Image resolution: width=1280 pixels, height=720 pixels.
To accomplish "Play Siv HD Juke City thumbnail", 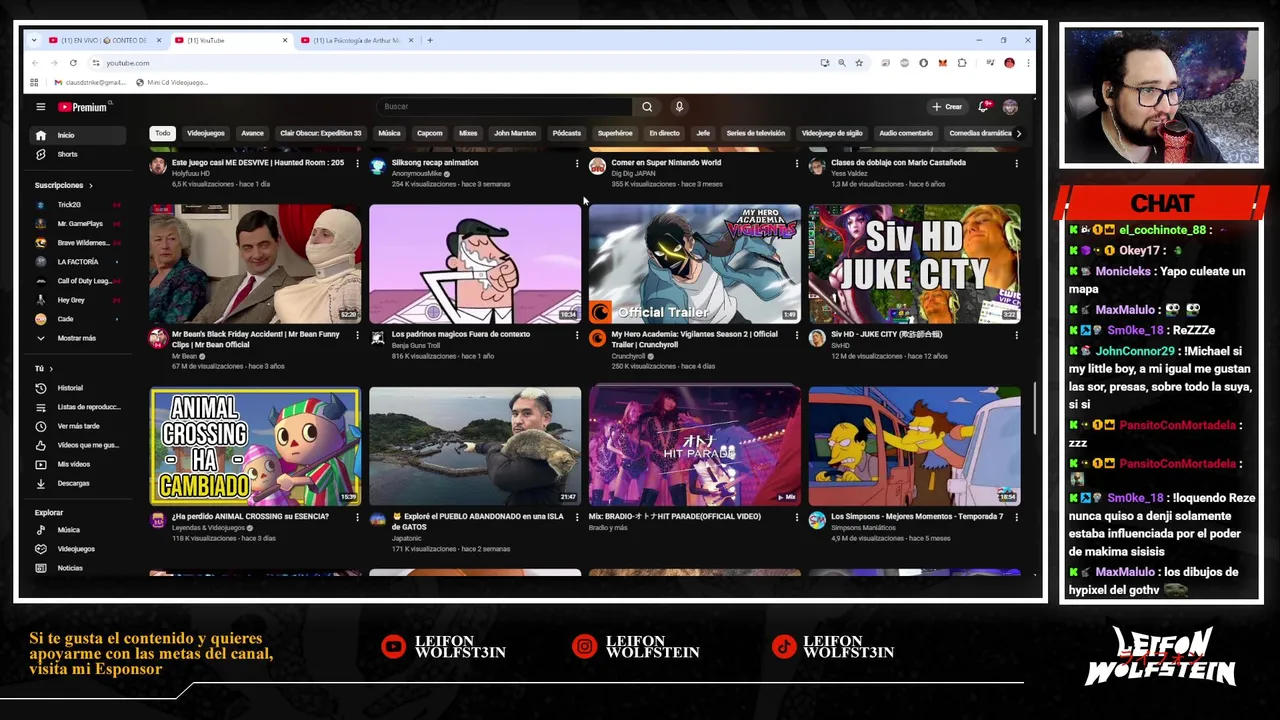I will click(915, 264).
